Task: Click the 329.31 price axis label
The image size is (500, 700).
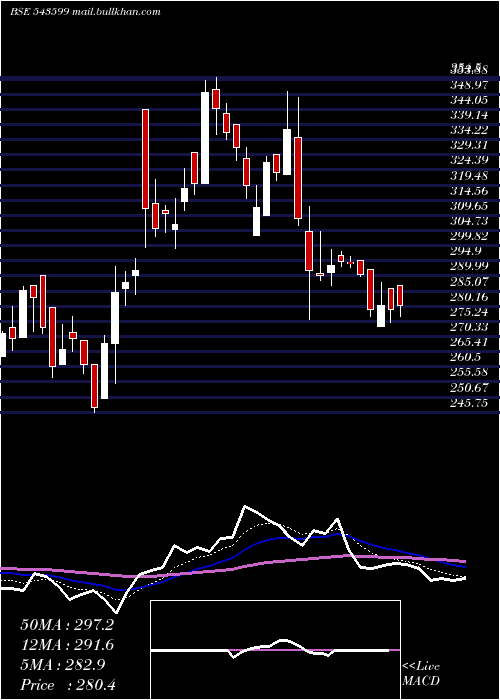Action: [469, 145]
